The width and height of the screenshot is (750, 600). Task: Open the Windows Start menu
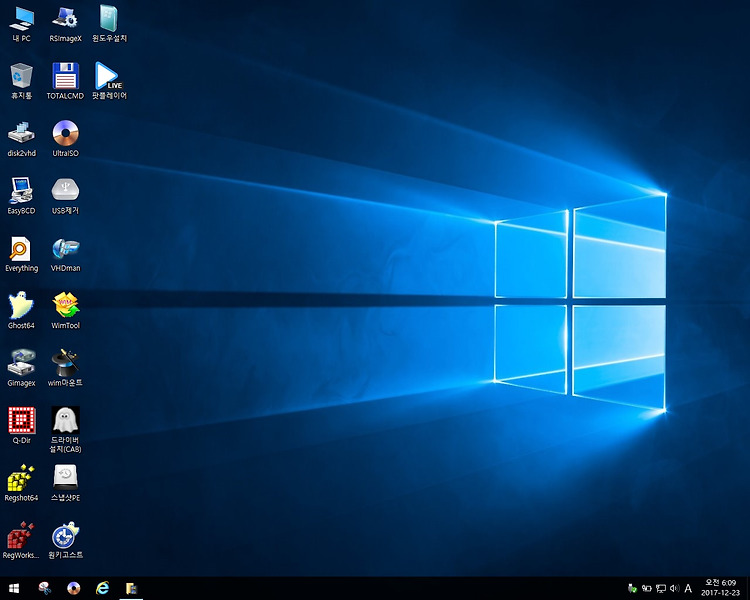point(14,588)
